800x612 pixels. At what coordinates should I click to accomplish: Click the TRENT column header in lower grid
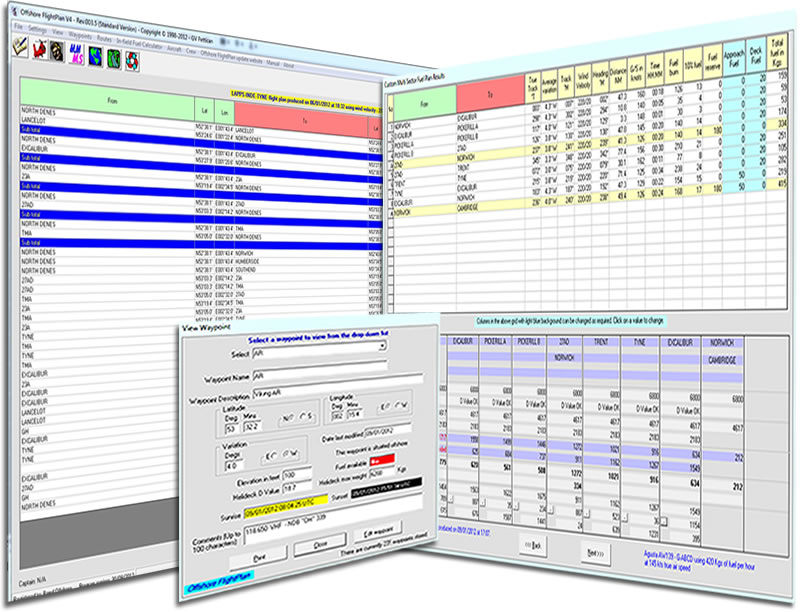point(601,342)
